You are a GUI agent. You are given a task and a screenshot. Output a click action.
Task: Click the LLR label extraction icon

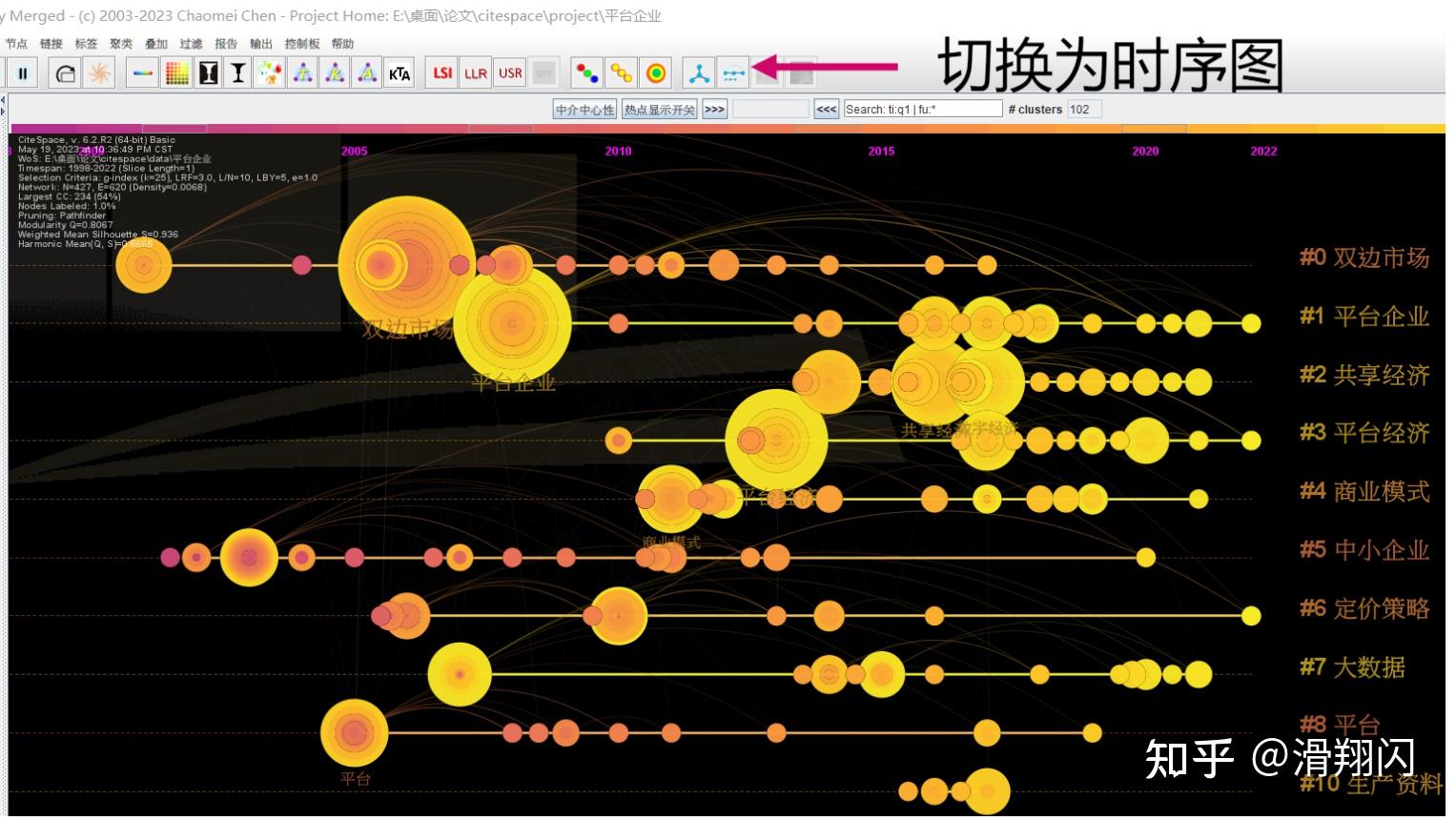(476, 72)
